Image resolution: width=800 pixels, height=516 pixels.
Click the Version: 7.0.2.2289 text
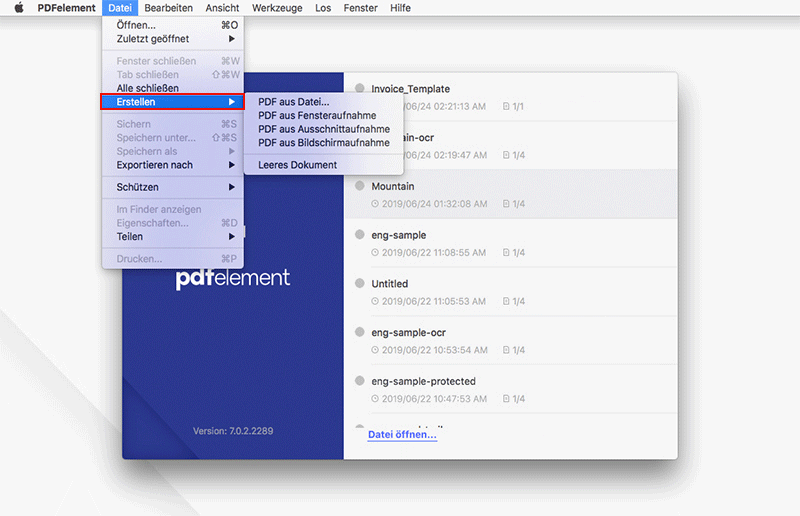pos(233,431)
